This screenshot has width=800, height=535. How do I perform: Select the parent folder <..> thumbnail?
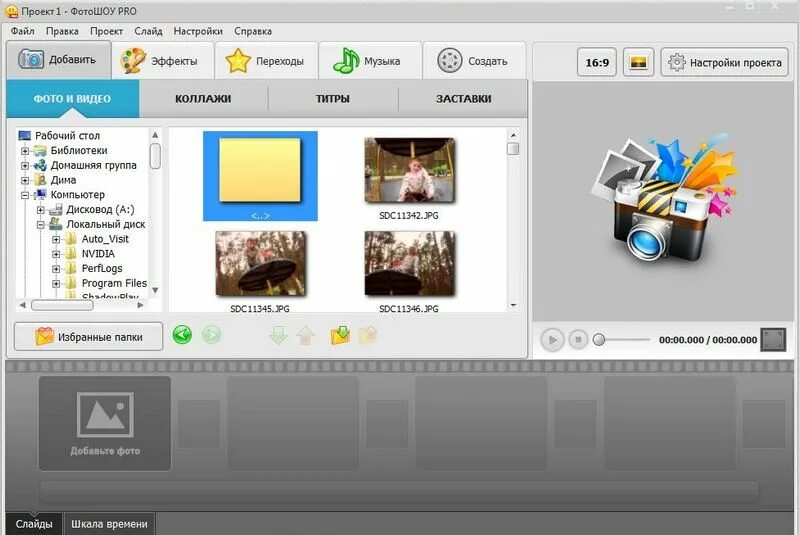point(260,176)
